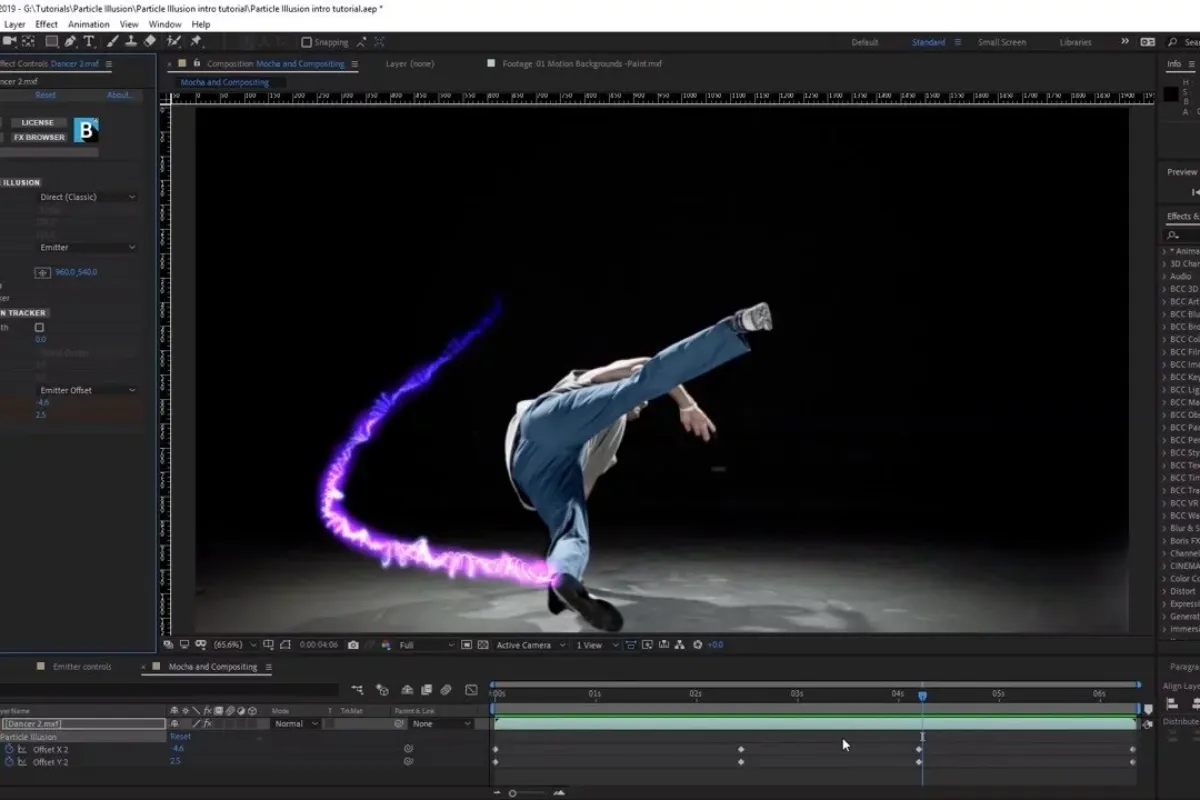Open the Emitter Offset dropdown
The width and height of the screenshot is (1200, 800).
87,390
